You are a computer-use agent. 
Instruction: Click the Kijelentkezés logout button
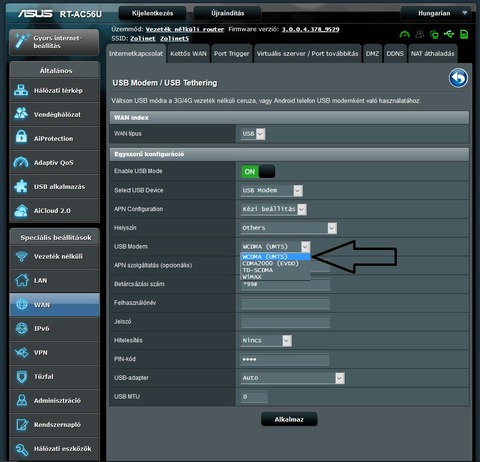152,13
